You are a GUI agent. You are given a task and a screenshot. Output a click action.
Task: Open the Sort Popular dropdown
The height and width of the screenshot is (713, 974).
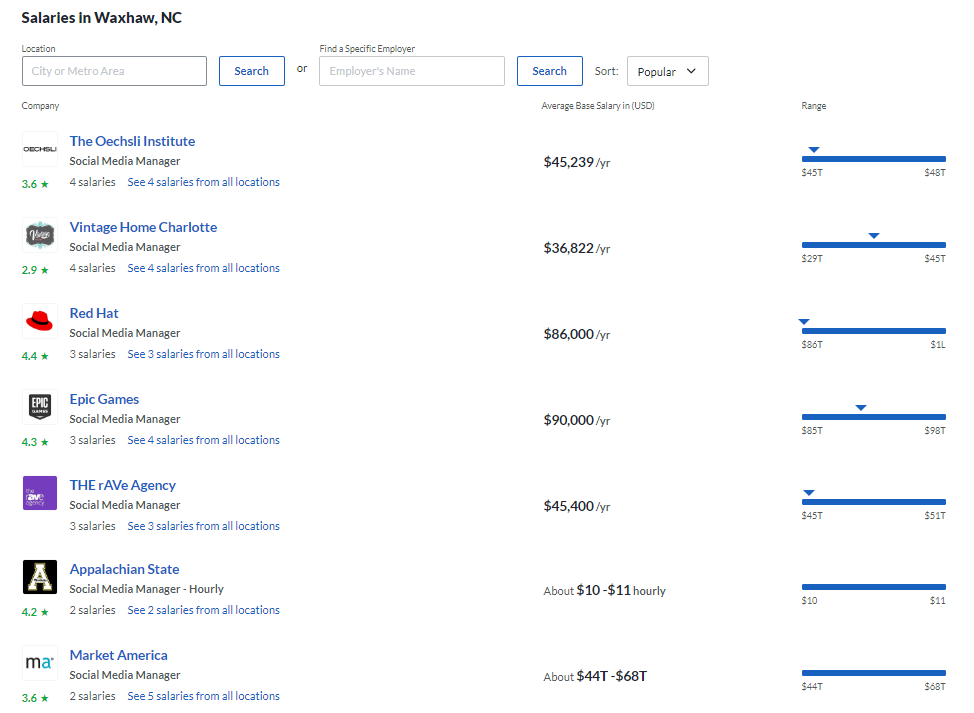(x=668, y=71)
